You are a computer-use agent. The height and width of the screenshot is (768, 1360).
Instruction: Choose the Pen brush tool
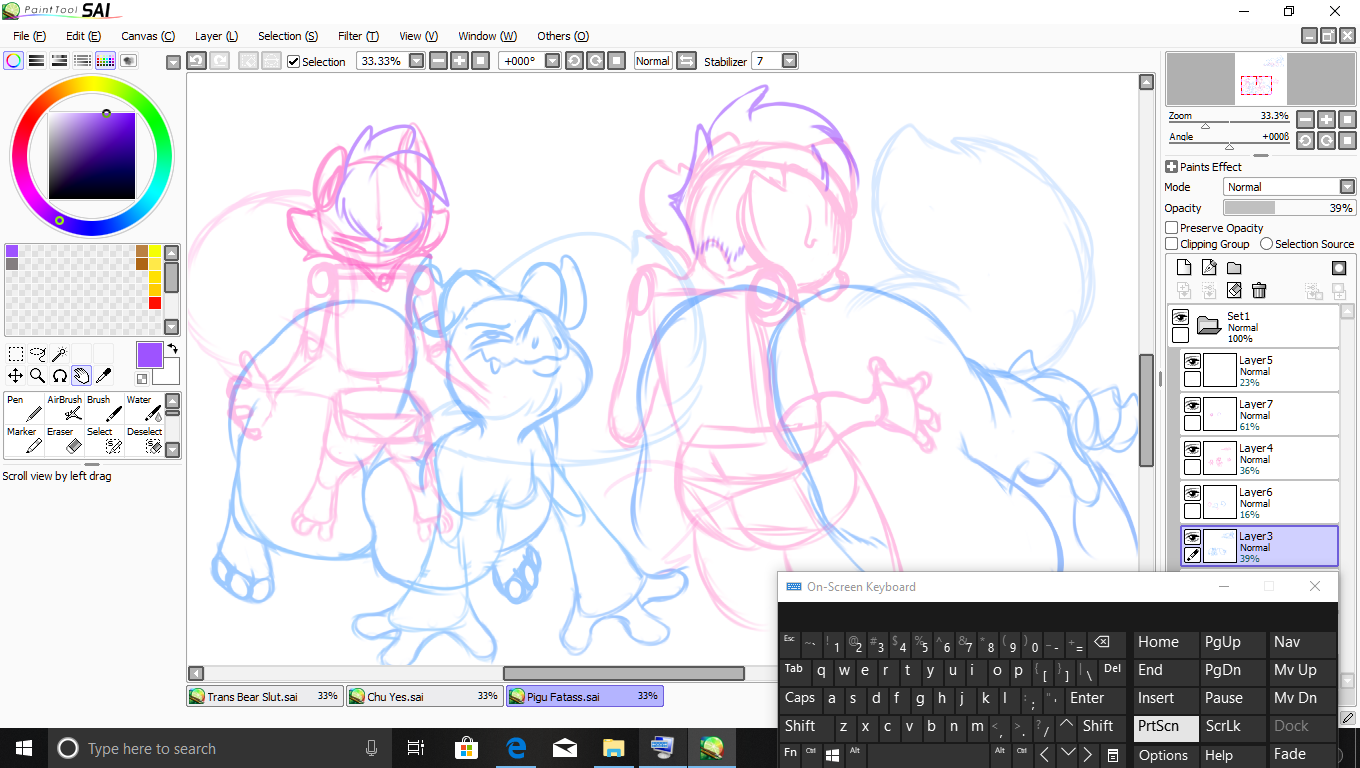coord(24,407)
